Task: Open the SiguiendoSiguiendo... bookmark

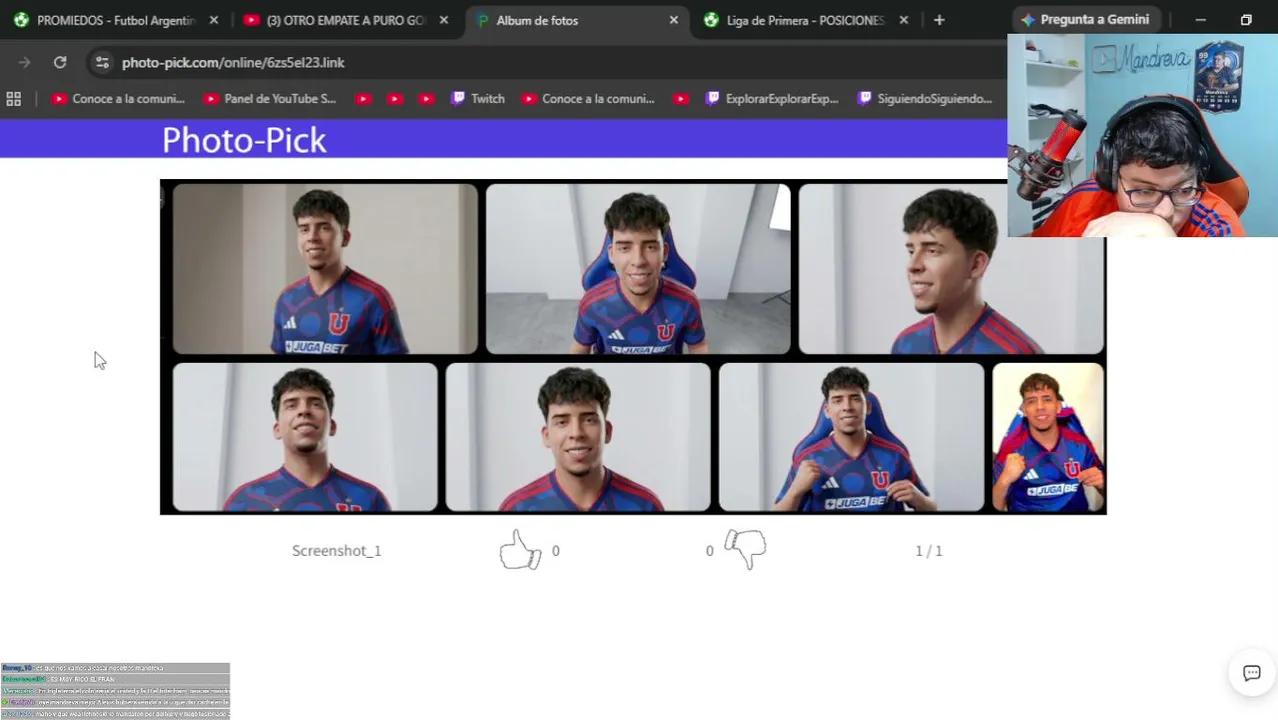Action: pos(925,99)
